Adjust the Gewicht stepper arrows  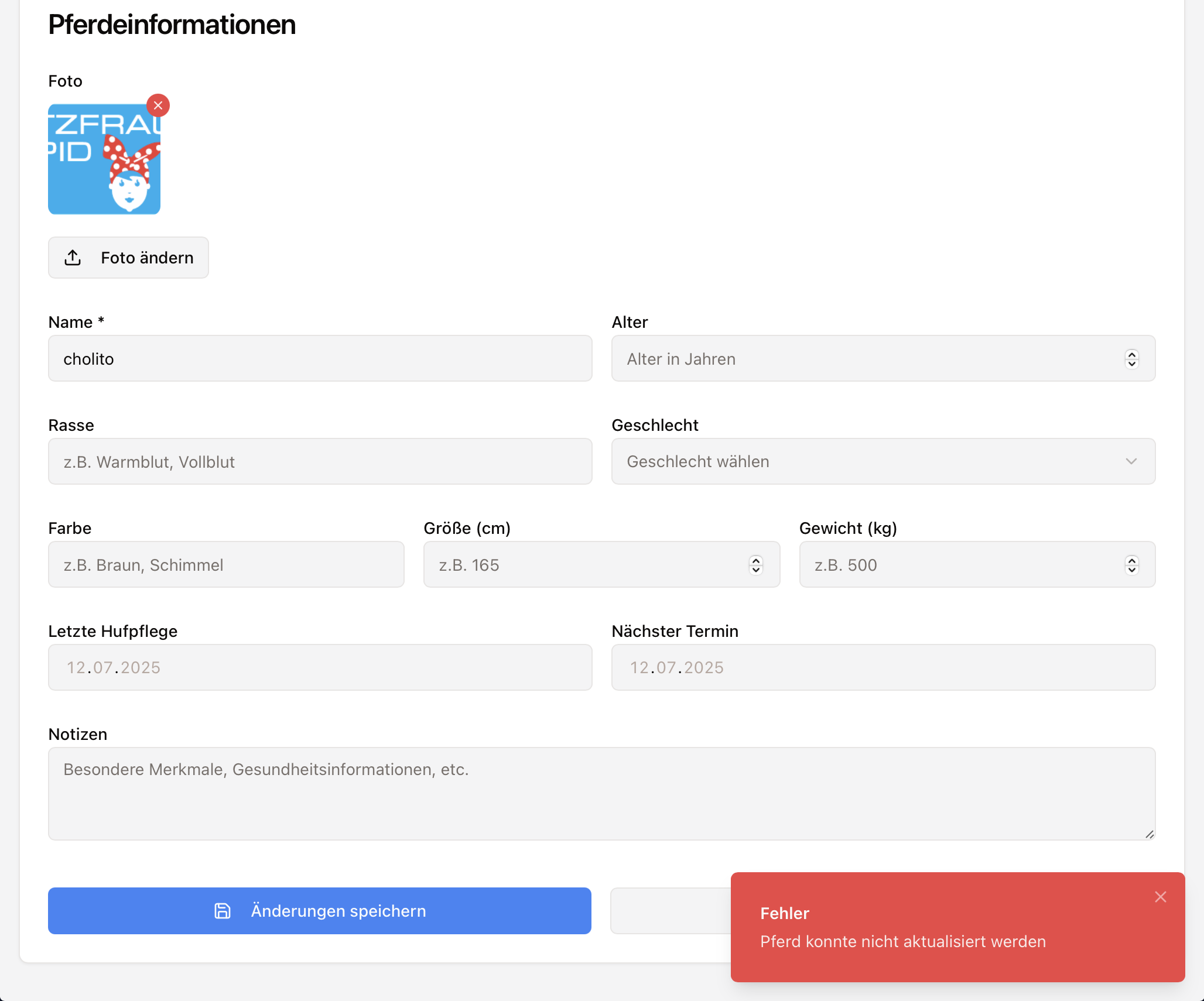click(x=1131, y=565)
